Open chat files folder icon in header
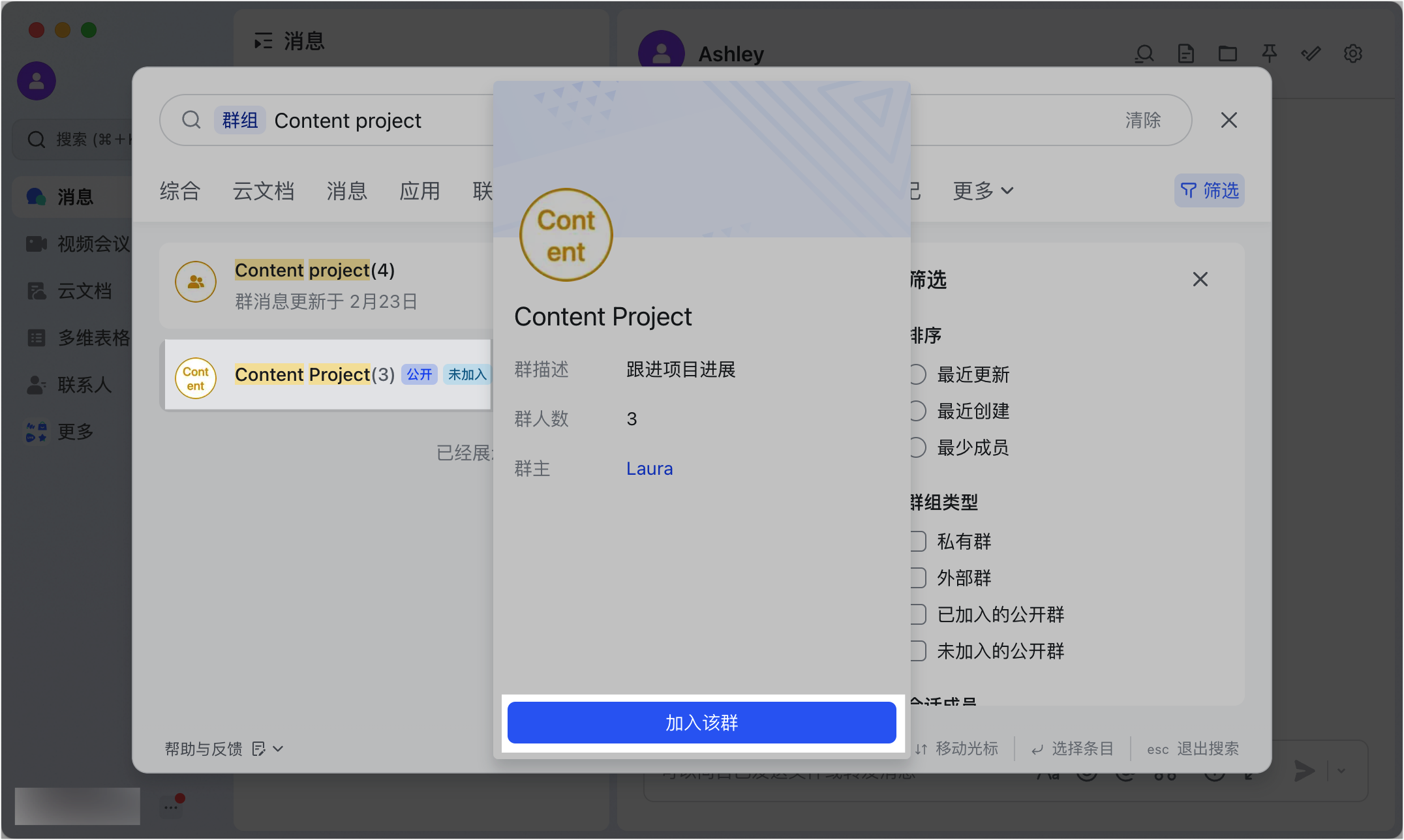 tap(1228, 53)
